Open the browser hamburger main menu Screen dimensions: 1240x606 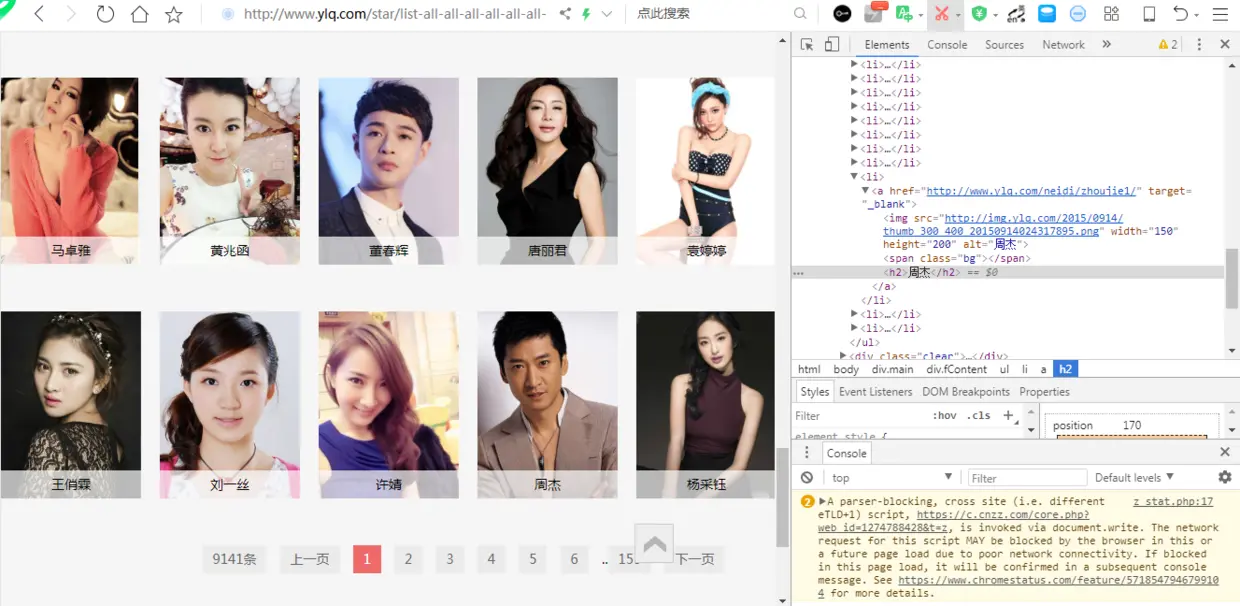click(1220, 14)
